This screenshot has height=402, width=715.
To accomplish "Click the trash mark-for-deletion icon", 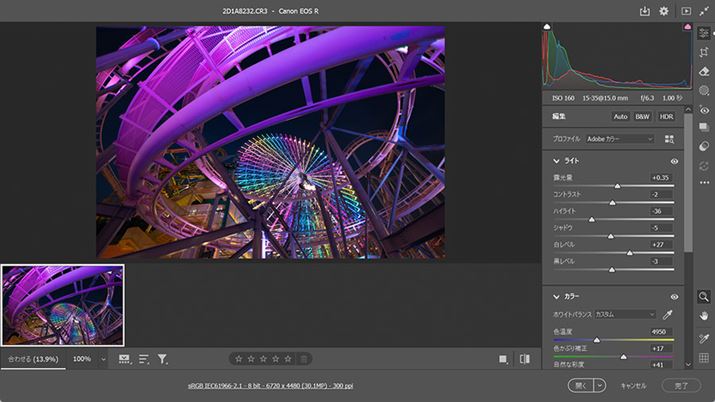I will tap(303, 359).
